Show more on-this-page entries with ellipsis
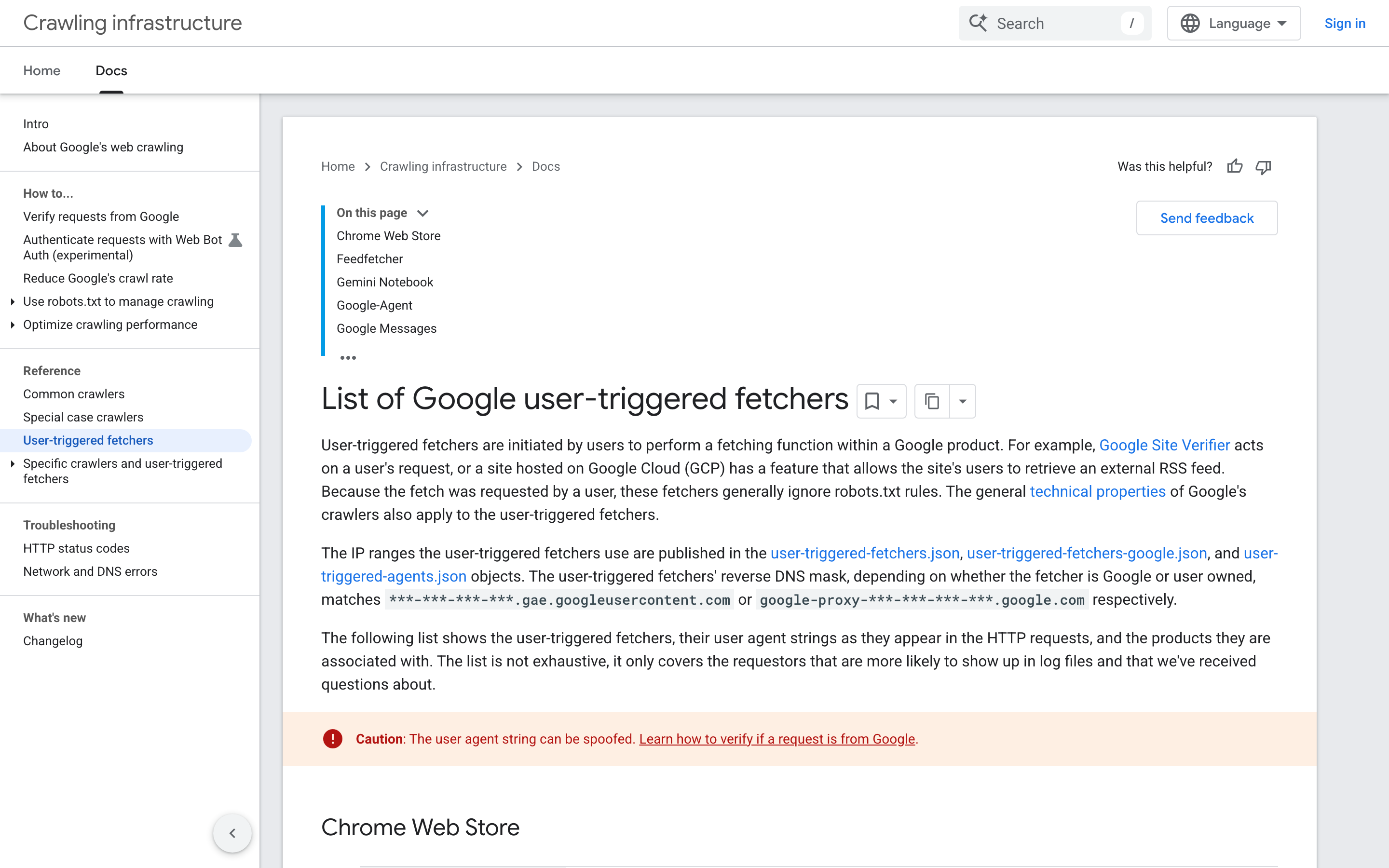Screen dimensions: 1389x868 click(x=348, y=358)
